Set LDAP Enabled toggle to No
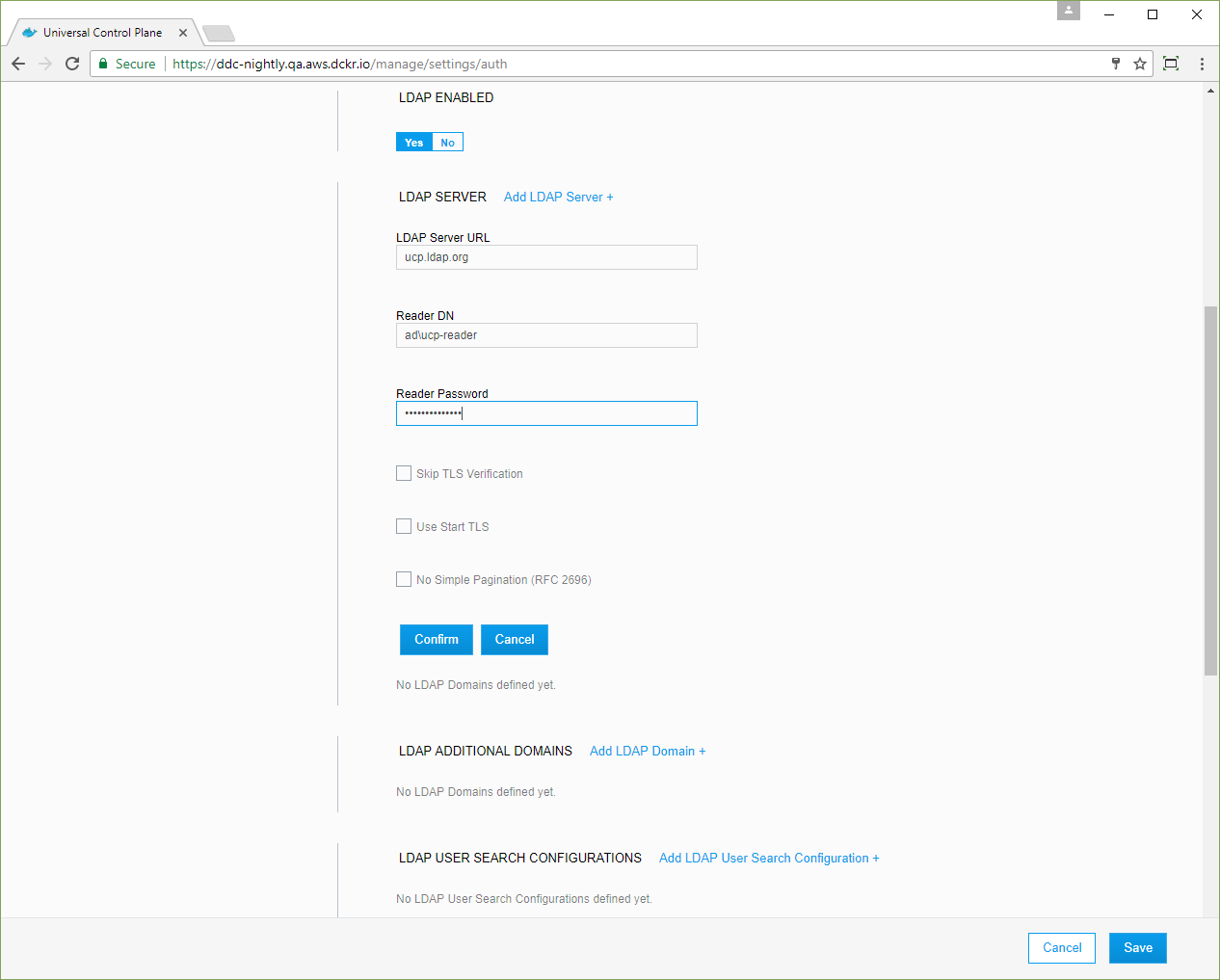This screenshot has height=980, width=1220. click(447, 143)
